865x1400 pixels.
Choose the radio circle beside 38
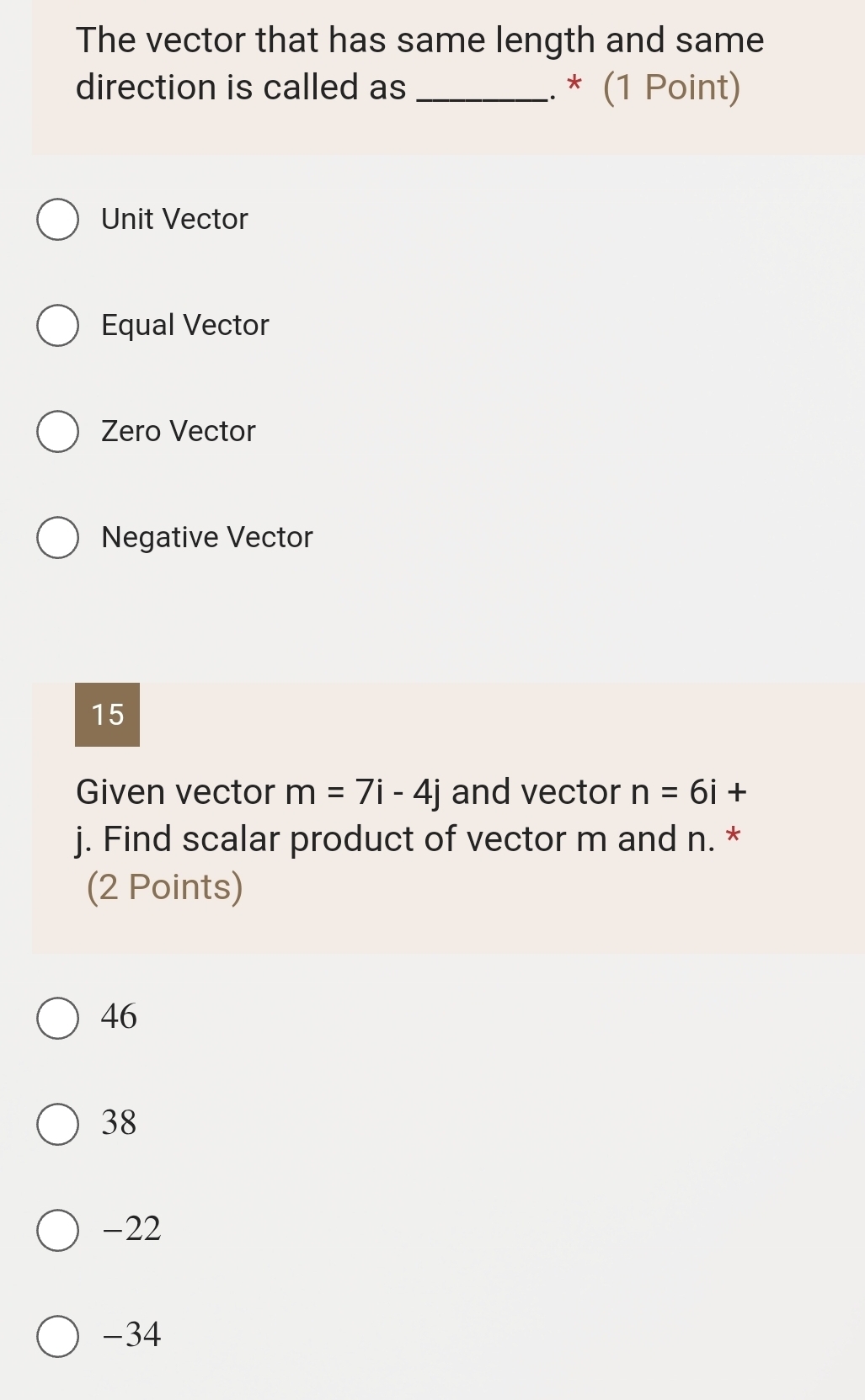[58, 1124]
